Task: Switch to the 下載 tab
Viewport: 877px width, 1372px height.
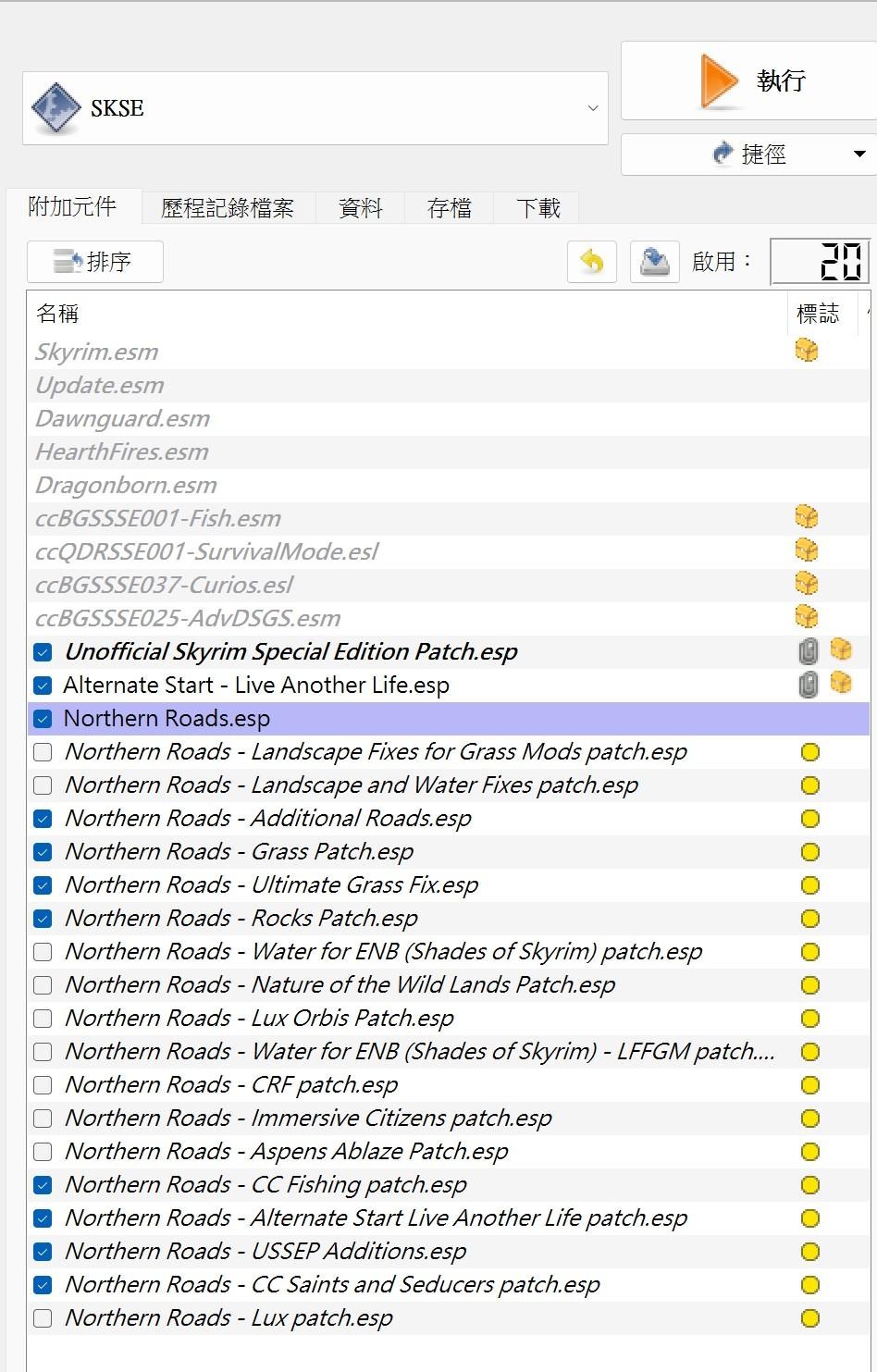Action: (x=537, y=207)
